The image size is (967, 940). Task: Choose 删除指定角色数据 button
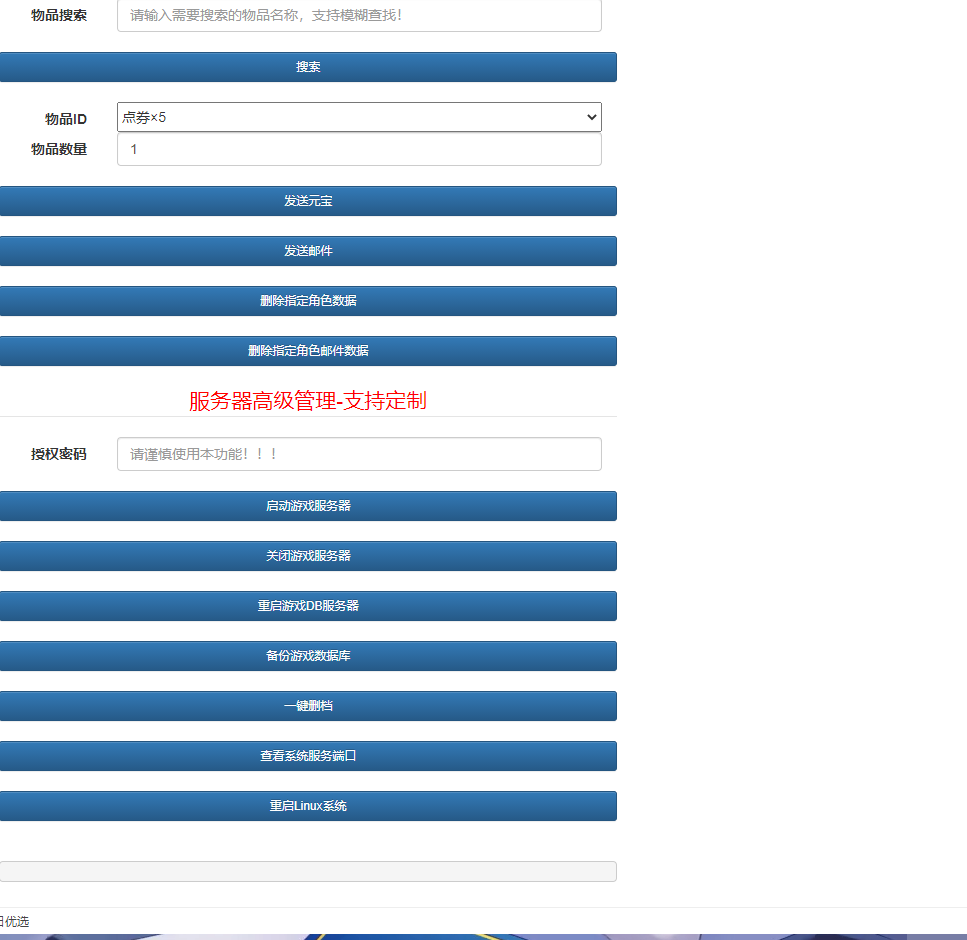[308, 301]
